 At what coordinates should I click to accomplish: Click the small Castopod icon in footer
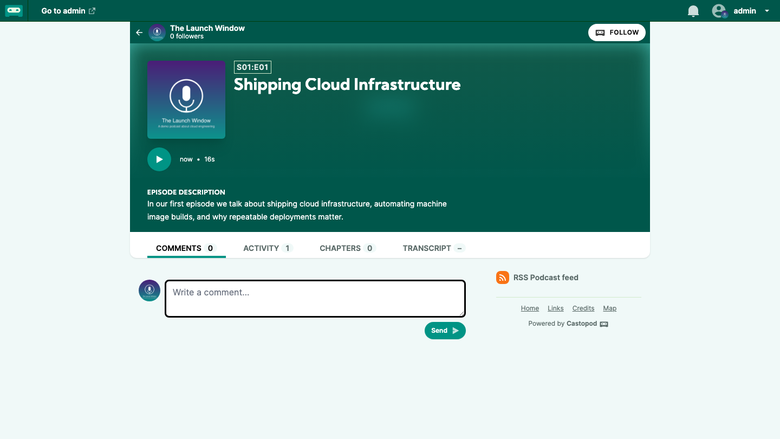(604, 324)
